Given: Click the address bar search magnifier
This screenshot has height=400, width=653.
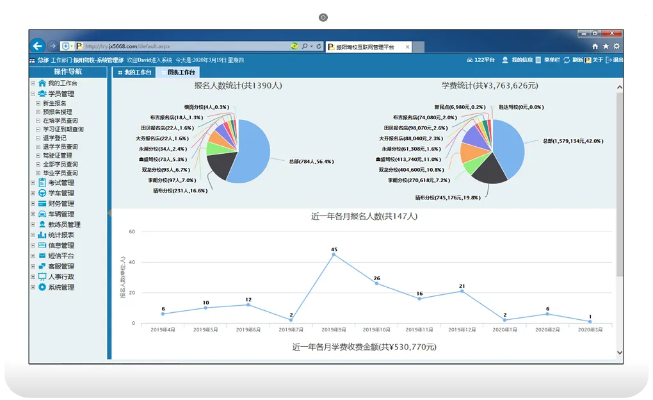Looking at the screenshot, I should 304,46.
